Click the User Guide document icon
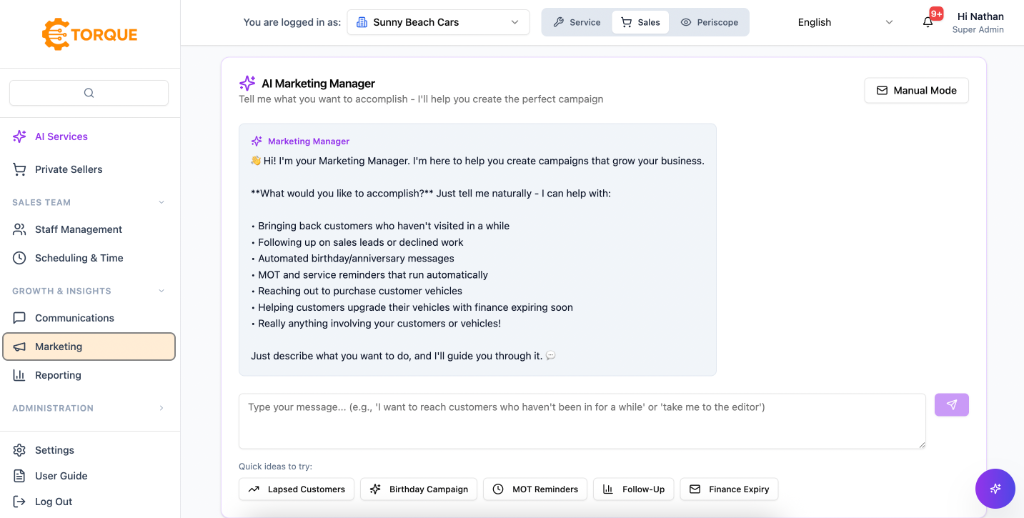Image resolution: width=1024 pixels, height=518 pixels. pyautogui.click(x=20, y=476)
